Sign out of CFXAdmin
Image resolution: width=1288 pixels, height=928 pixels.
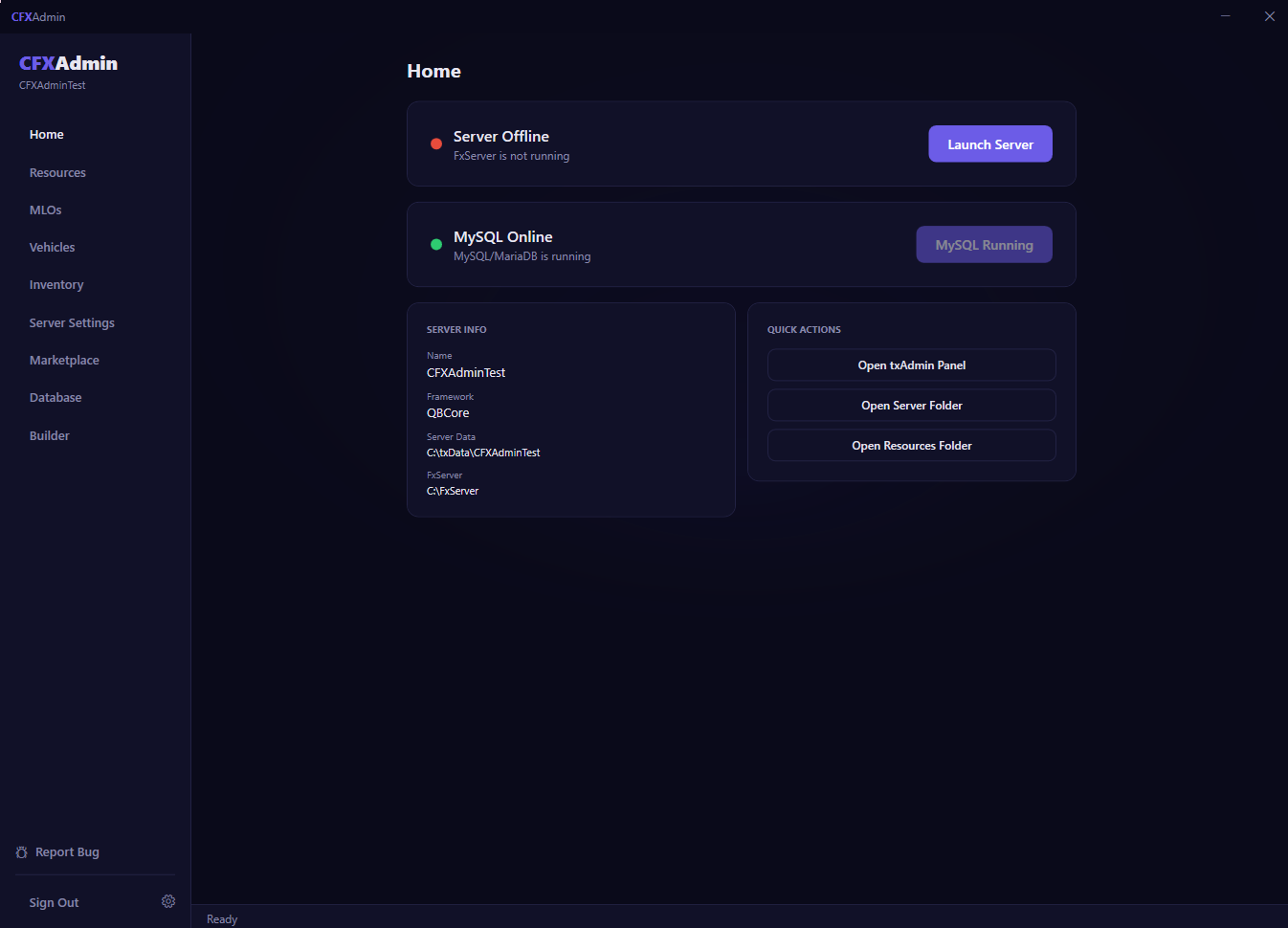54,903
